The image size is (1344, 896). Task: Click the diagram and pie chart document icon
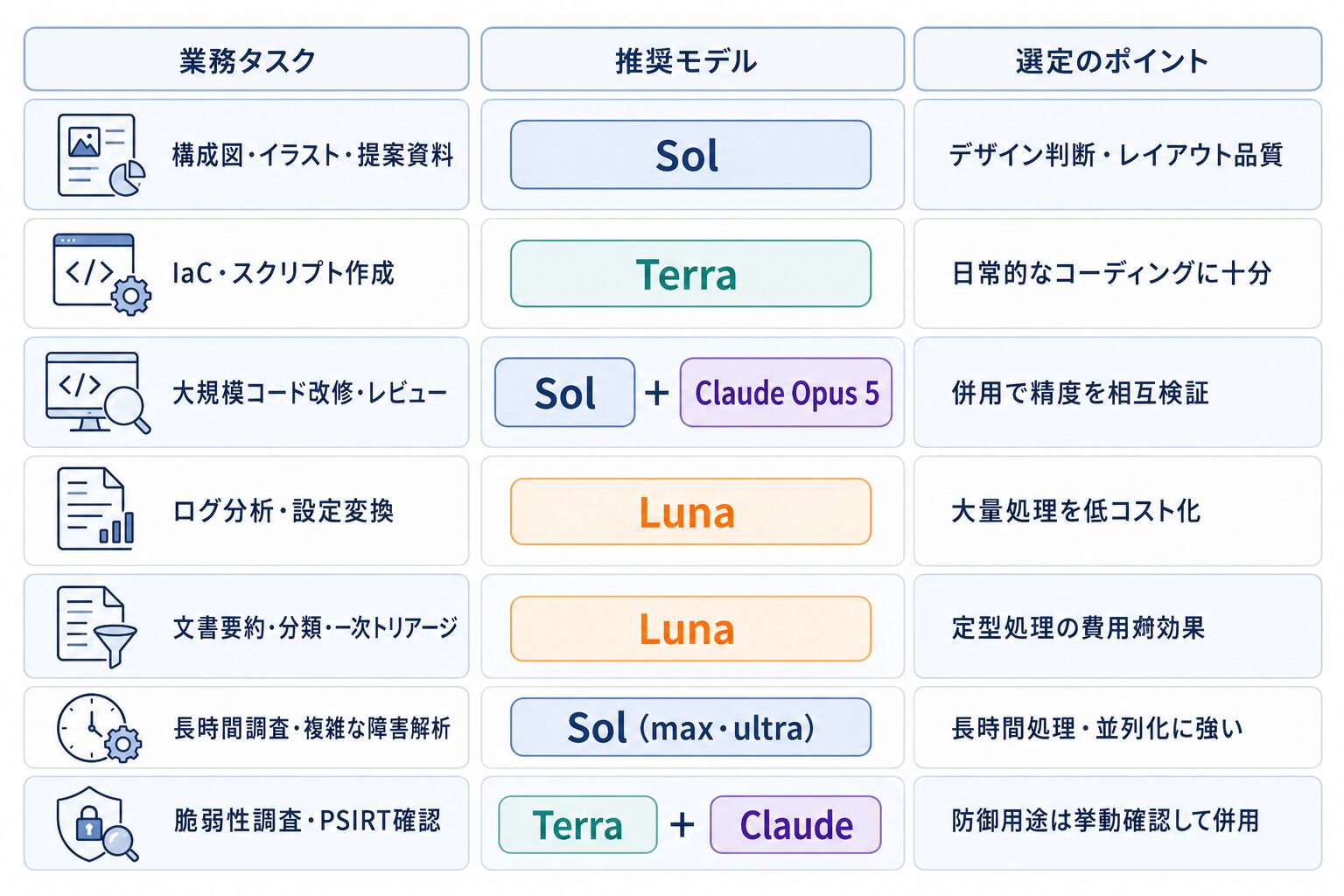101,155
